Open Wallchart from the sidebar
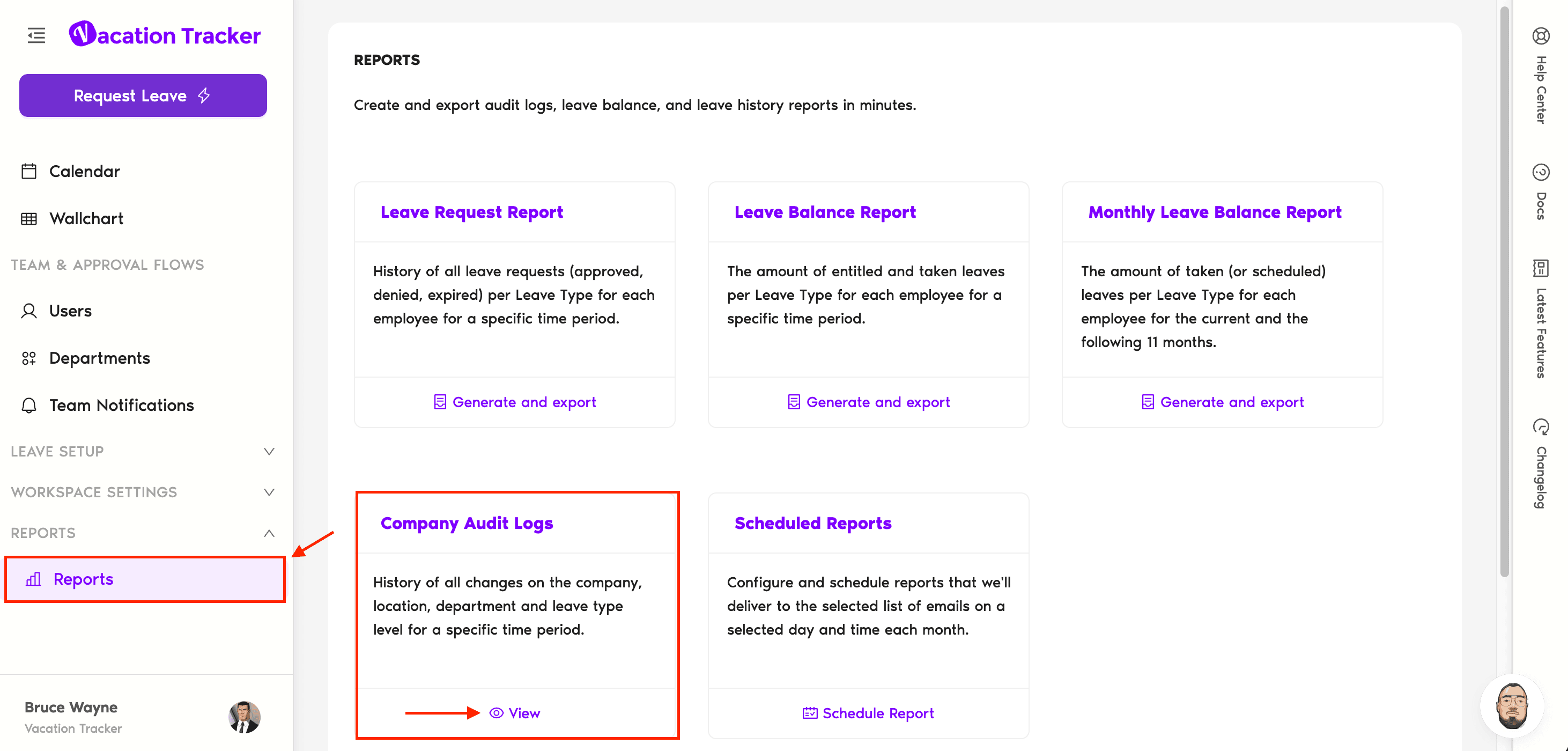The image size is (1568, 751). point(86,219)
